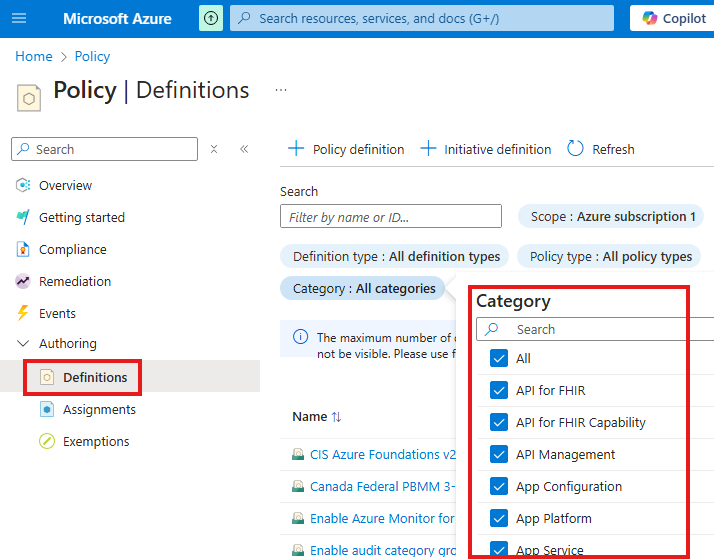Click the Exemptions circle icon
714x560 pixels.
click(47, 441)
